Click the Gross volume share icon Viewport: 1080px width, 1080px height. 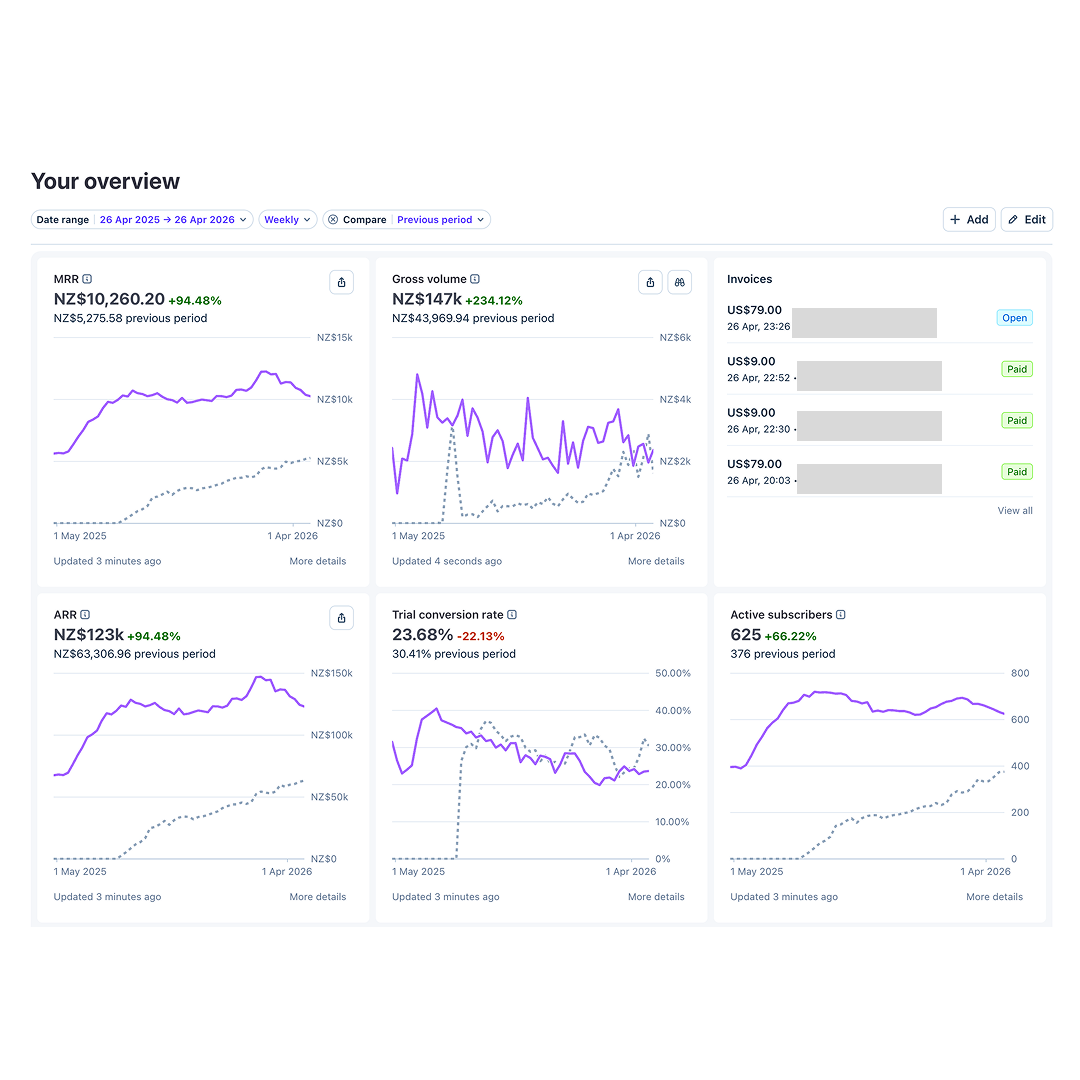coord(650,282)
